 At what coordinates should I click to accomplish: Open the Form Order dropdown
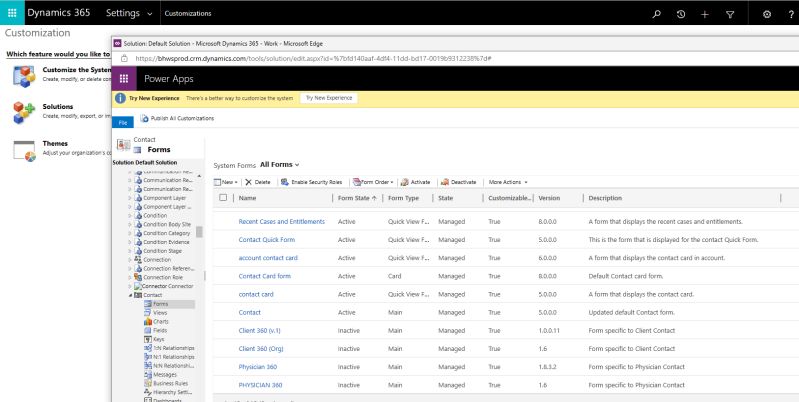(374, 182)
